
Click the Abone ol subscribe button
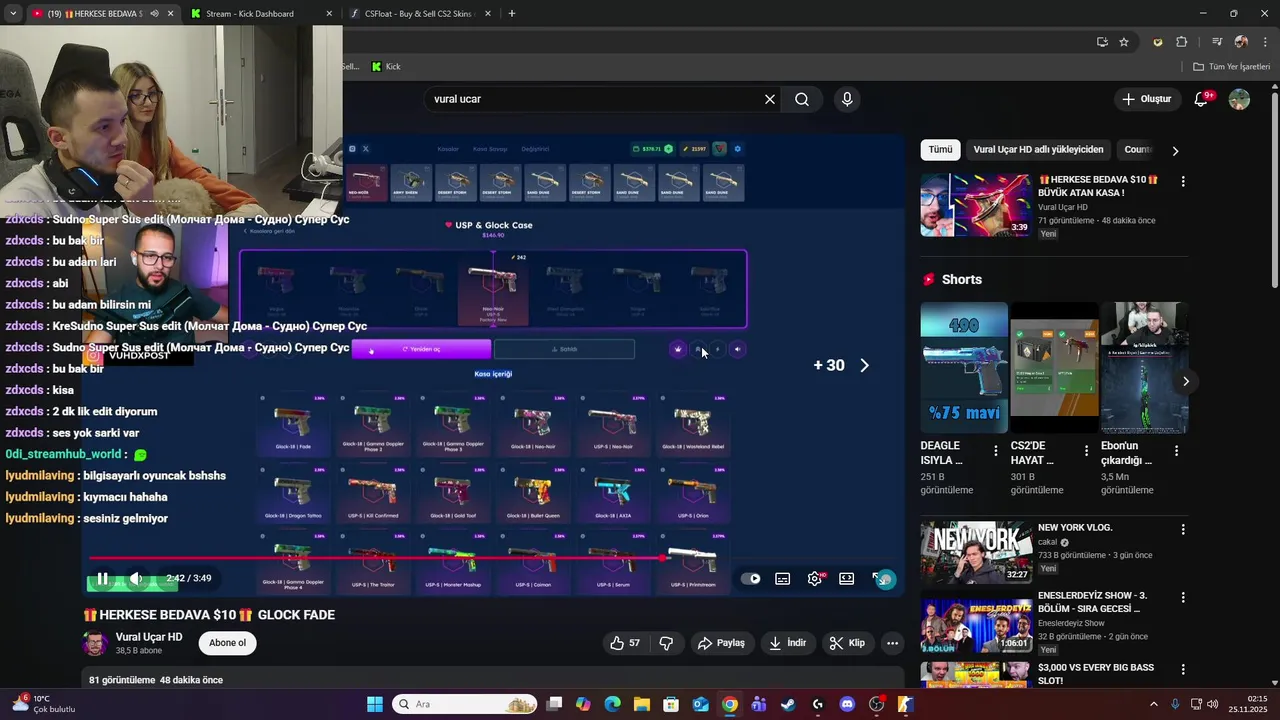(227, 643)
